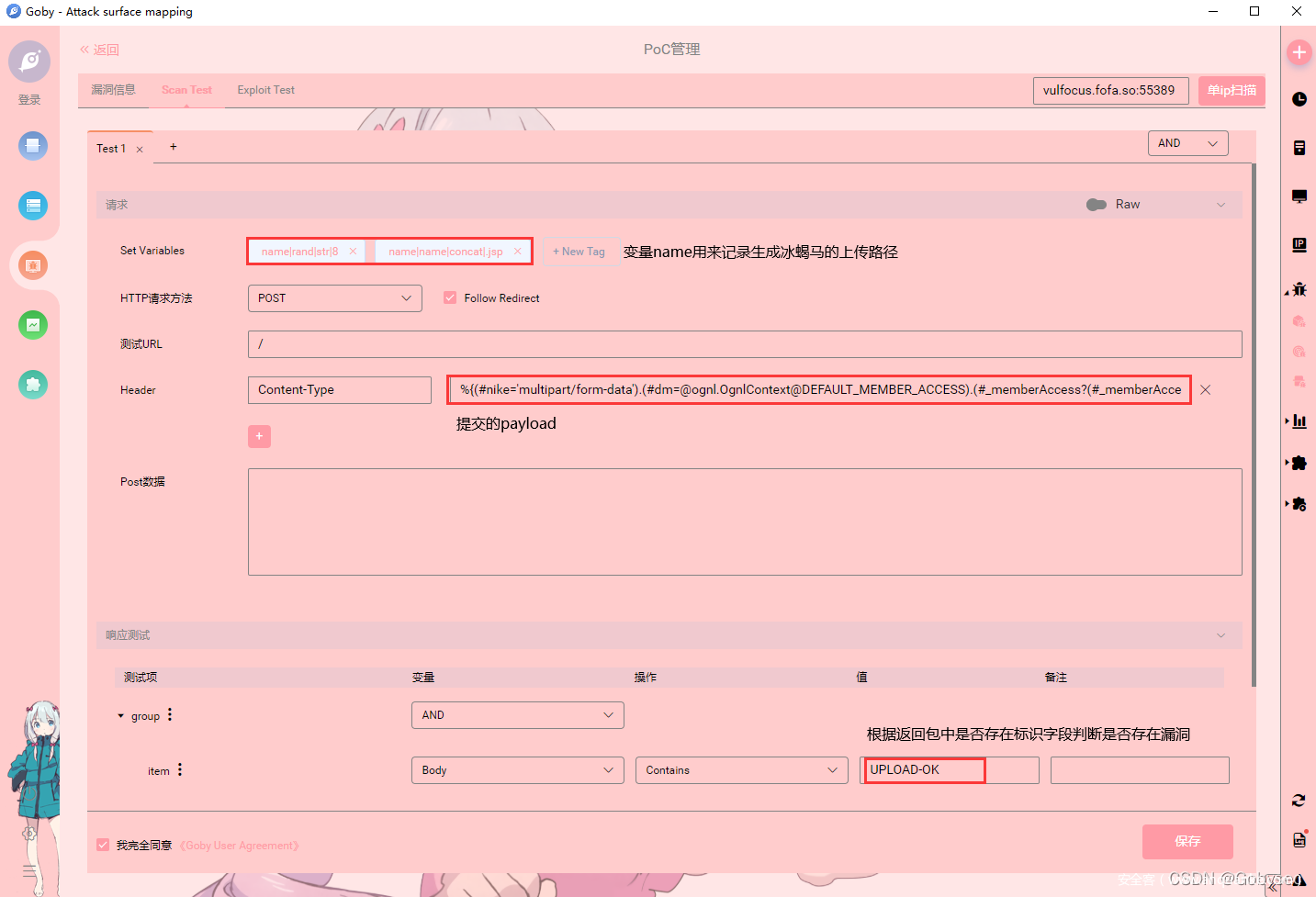Screen dimensions: 1316x897
Task: Click the Content-Type header name field
Action: [x=340, y=390]
